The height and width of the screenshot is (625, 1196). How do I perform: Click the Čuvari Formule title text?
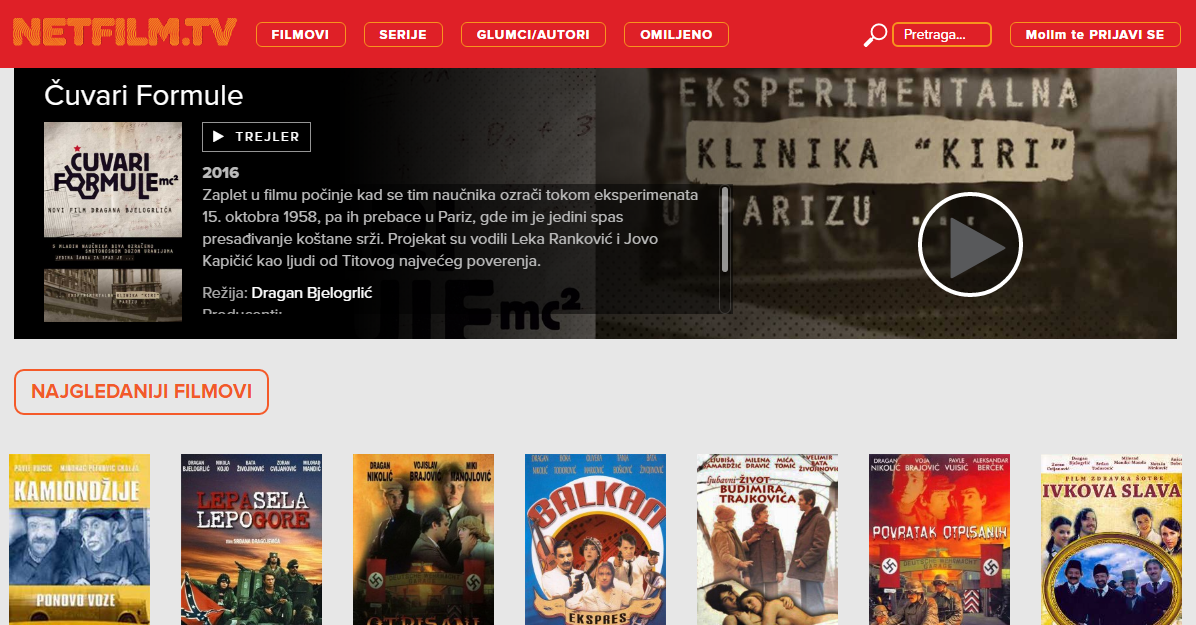click(x=143, y=95)
